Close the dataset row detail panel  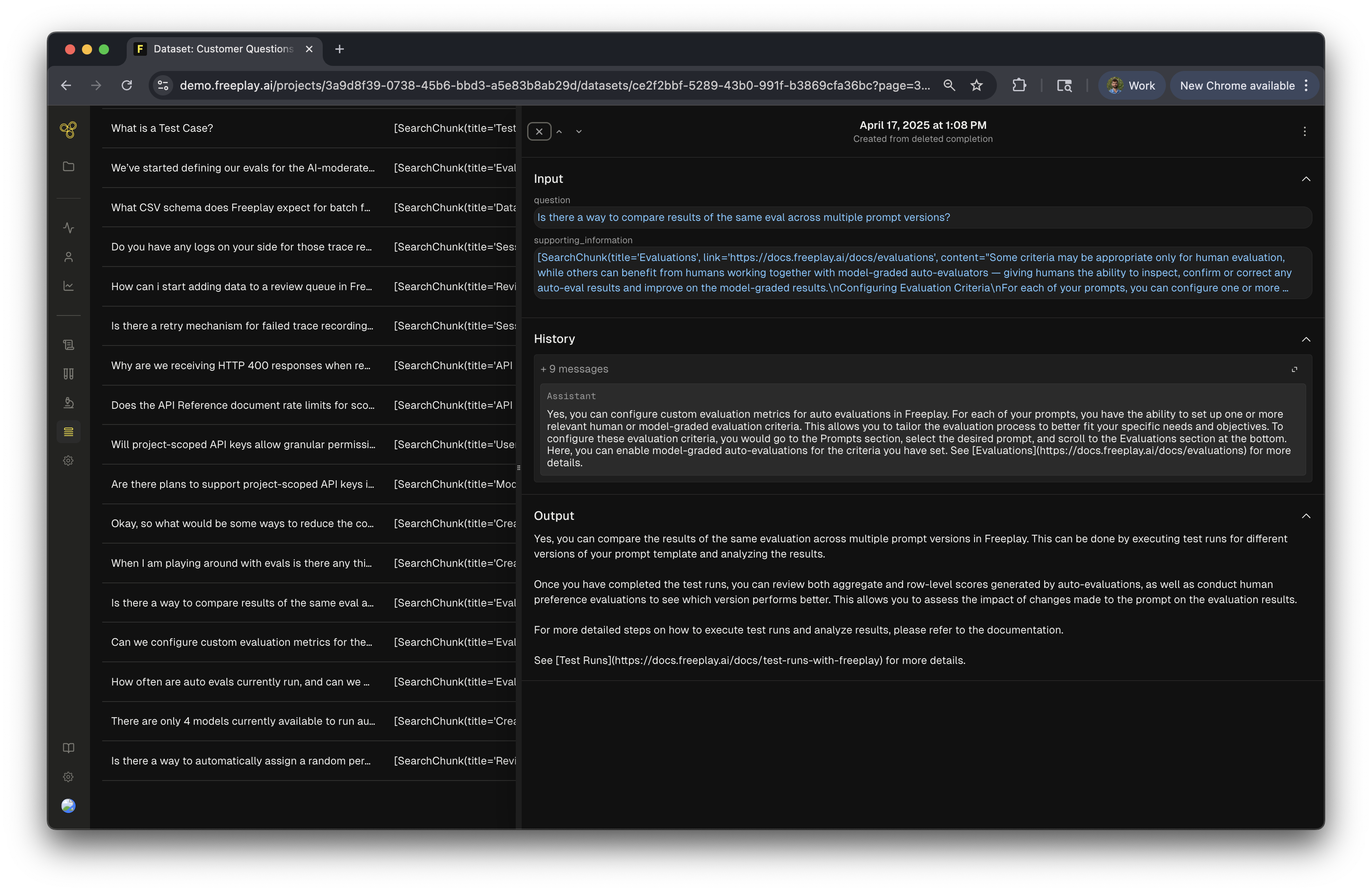click(x=539, y=131)
